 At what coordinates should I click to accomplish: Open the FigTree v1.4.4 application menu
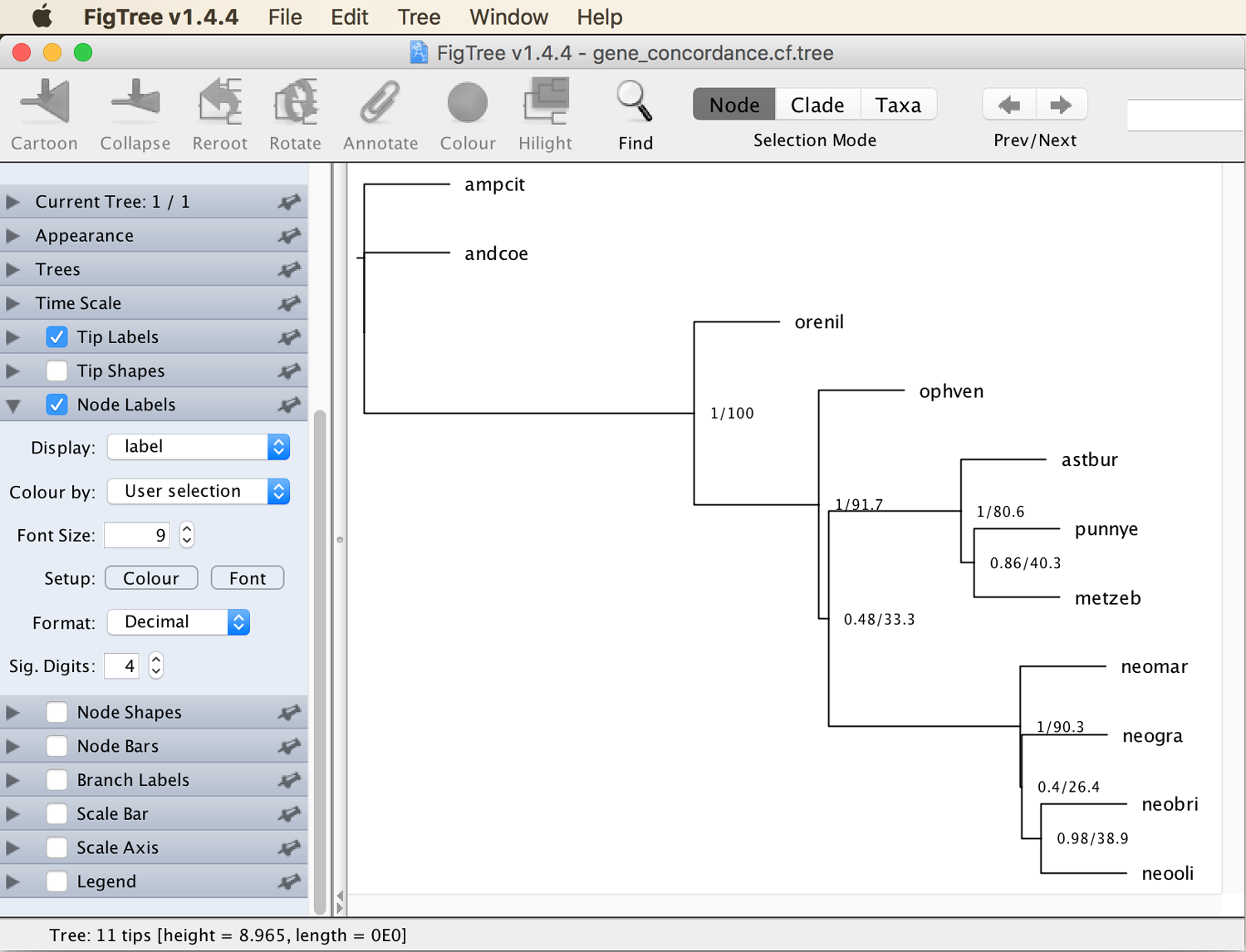pos(161,17)
